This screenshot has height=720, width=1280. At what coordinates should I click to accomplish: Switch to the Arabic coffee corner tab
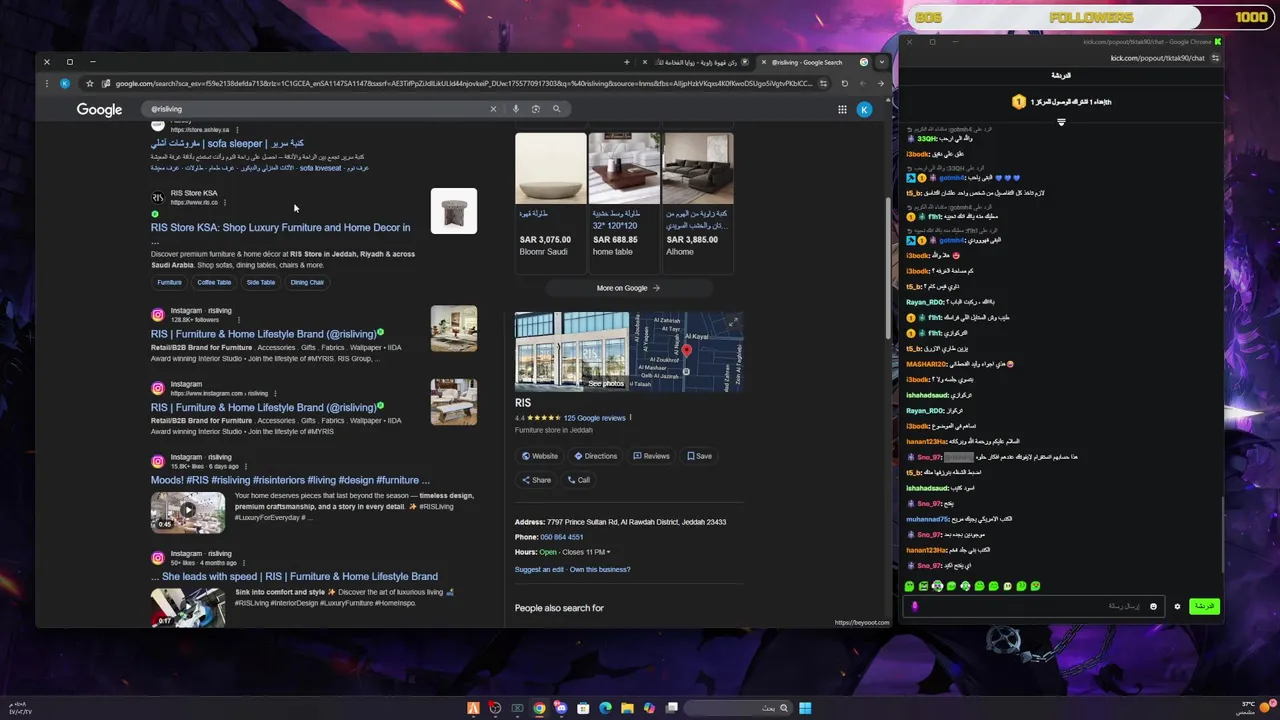coord(699,62)
